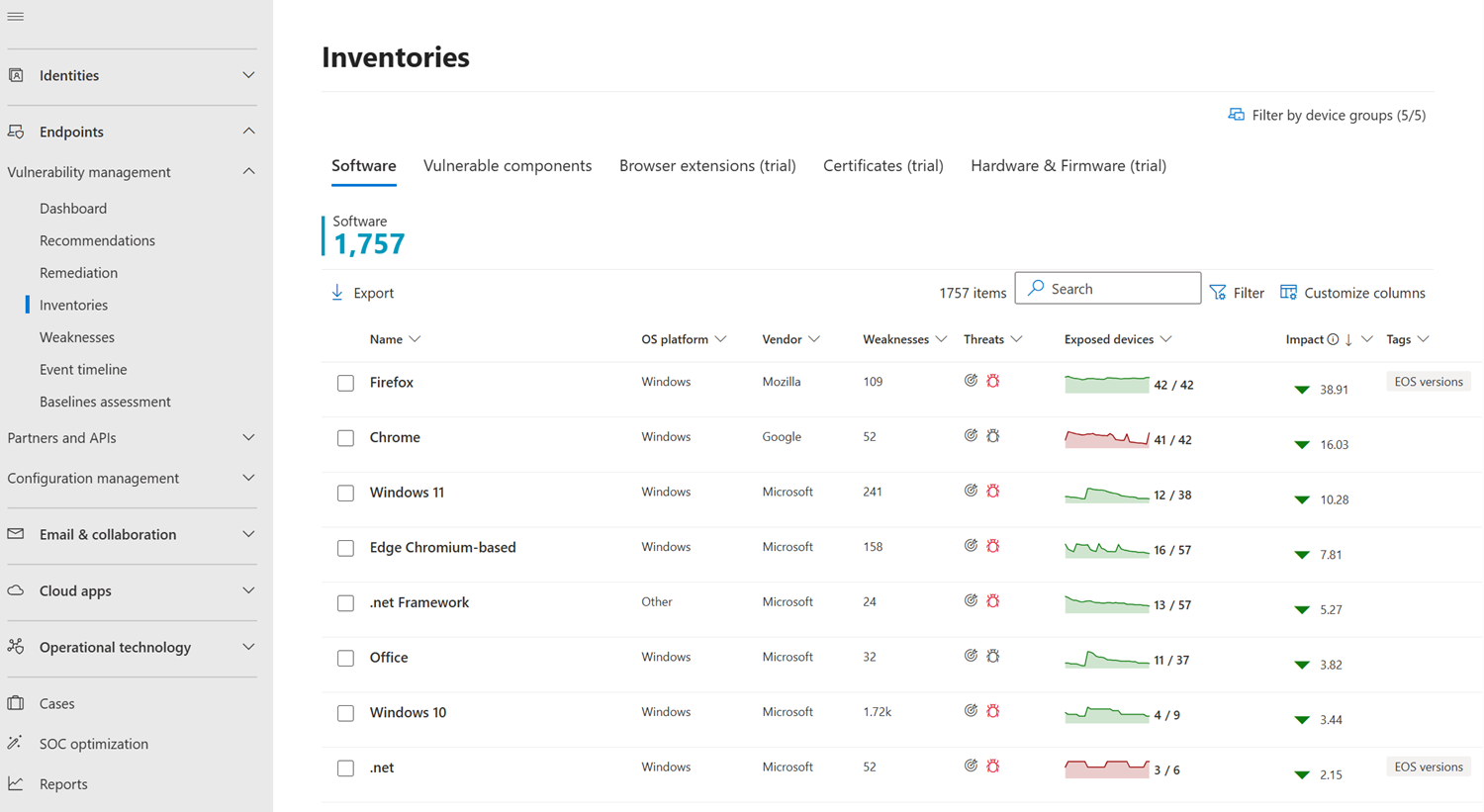
Task: Open the Event timeline link
Action: pyautogui.click(x=83, y=369)
